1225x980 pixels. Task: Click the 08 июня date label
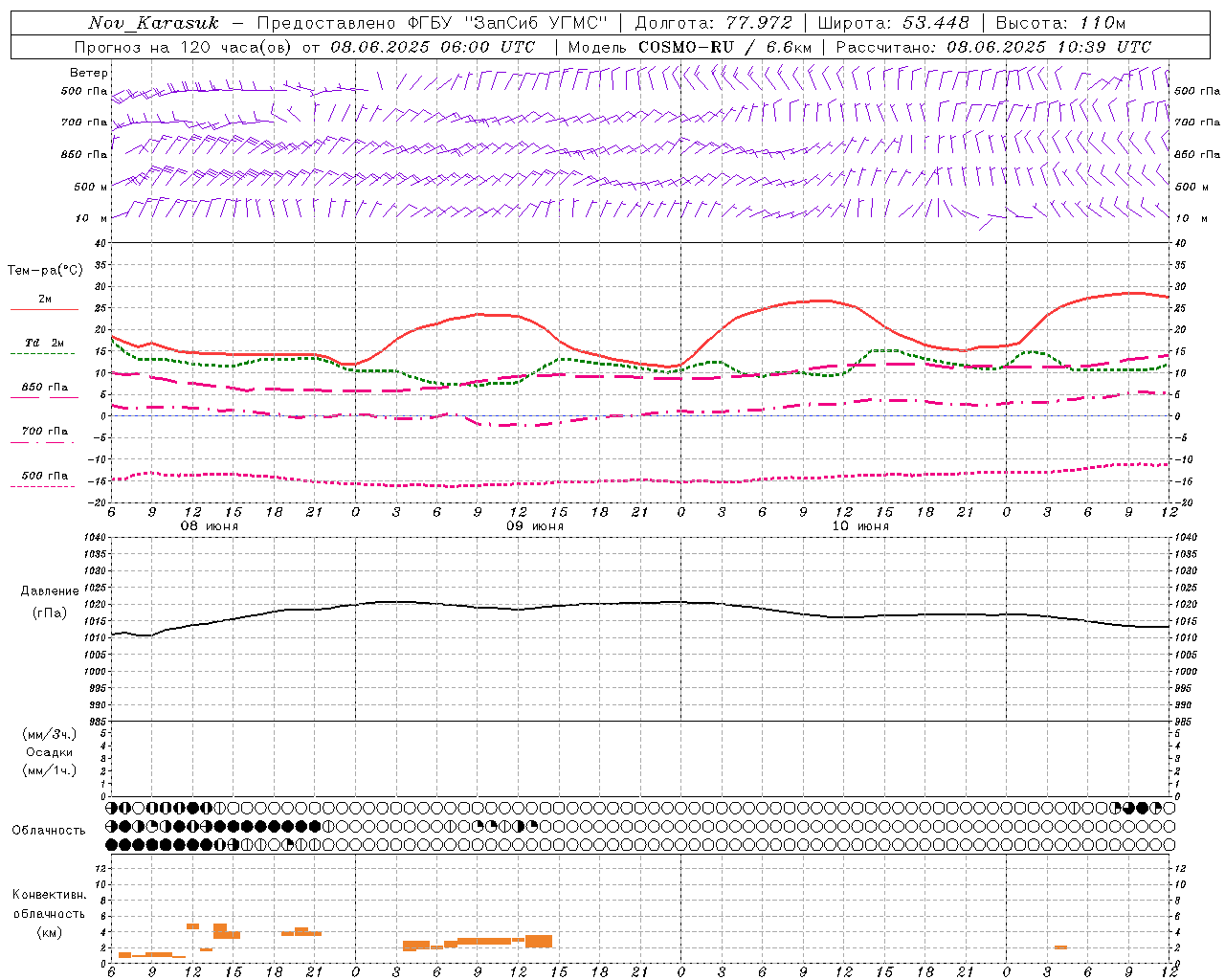tap(210, 526)
